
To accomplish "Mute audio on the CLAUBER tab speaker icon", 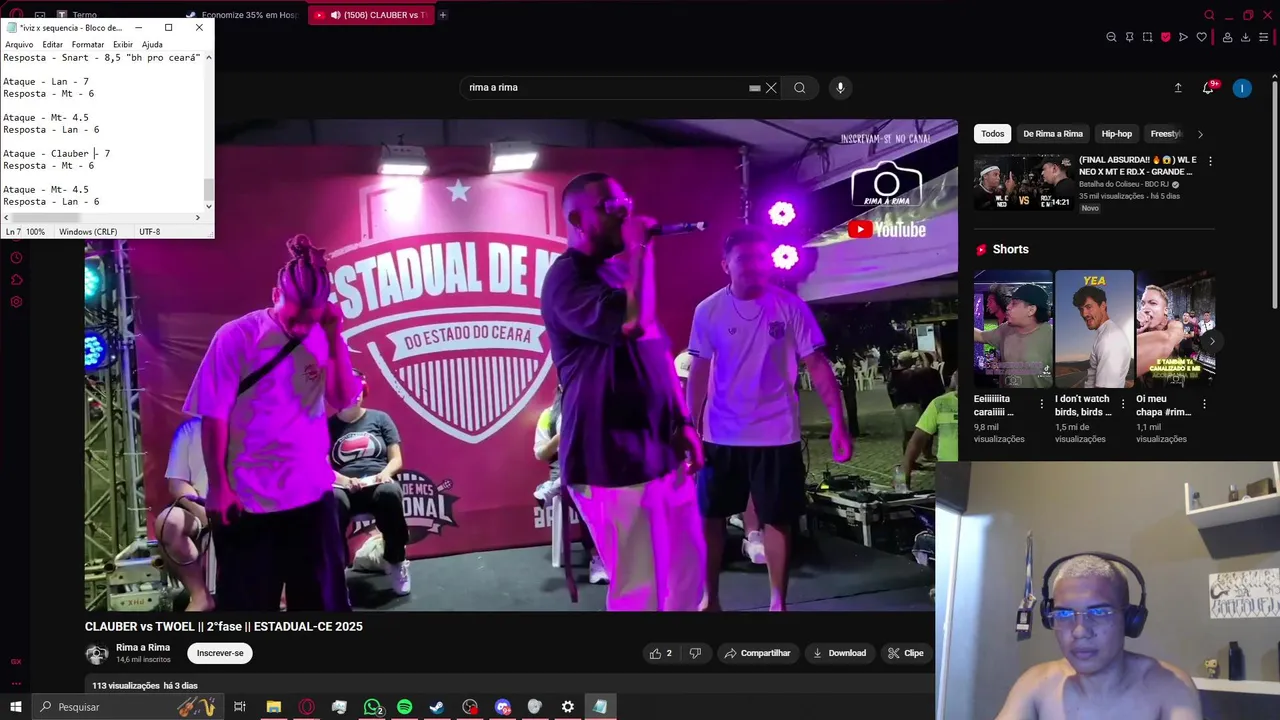I will (335, 15).
